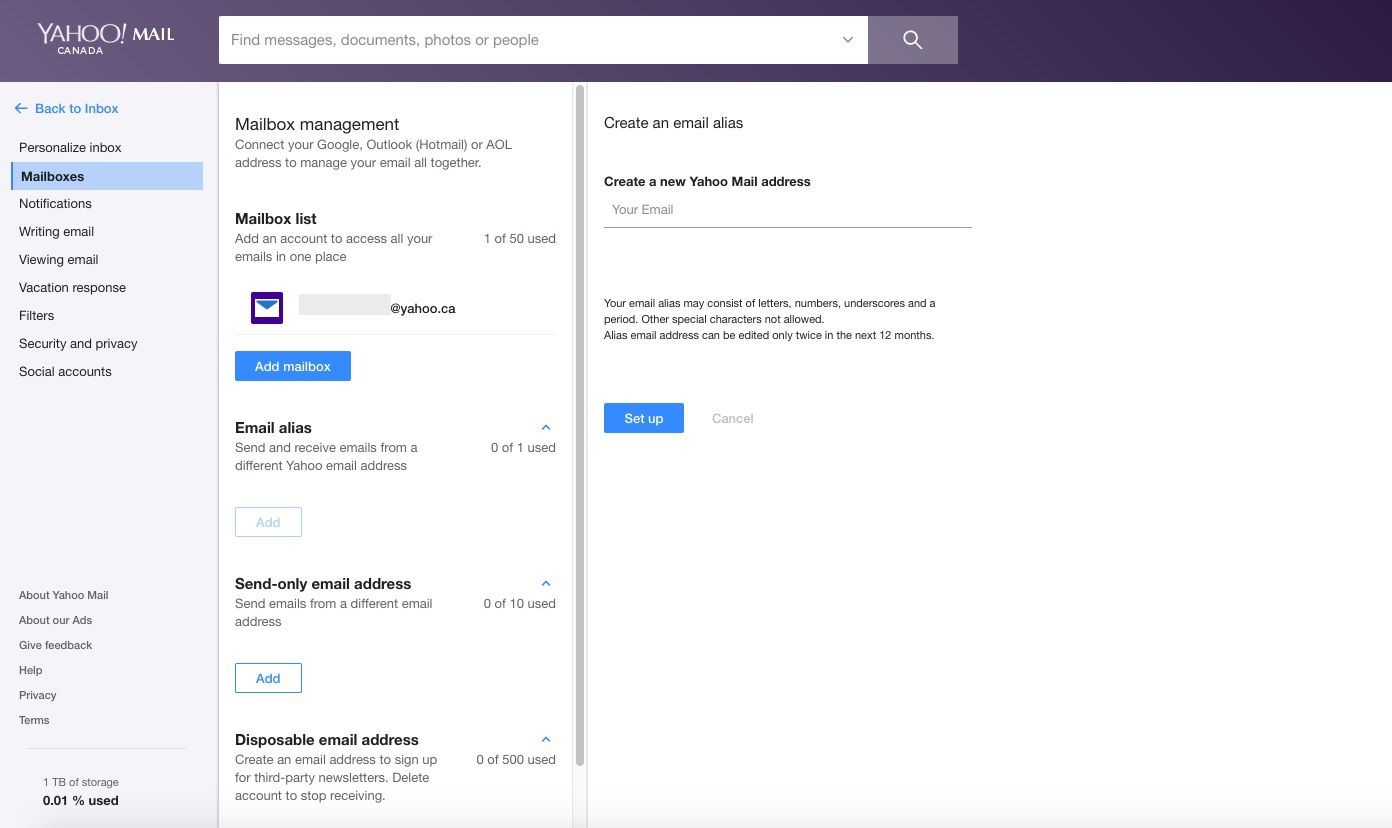This screenshot has width=1392, height=828.
Task: Click the magnifying glass search button
Action: tap(912, 40)
